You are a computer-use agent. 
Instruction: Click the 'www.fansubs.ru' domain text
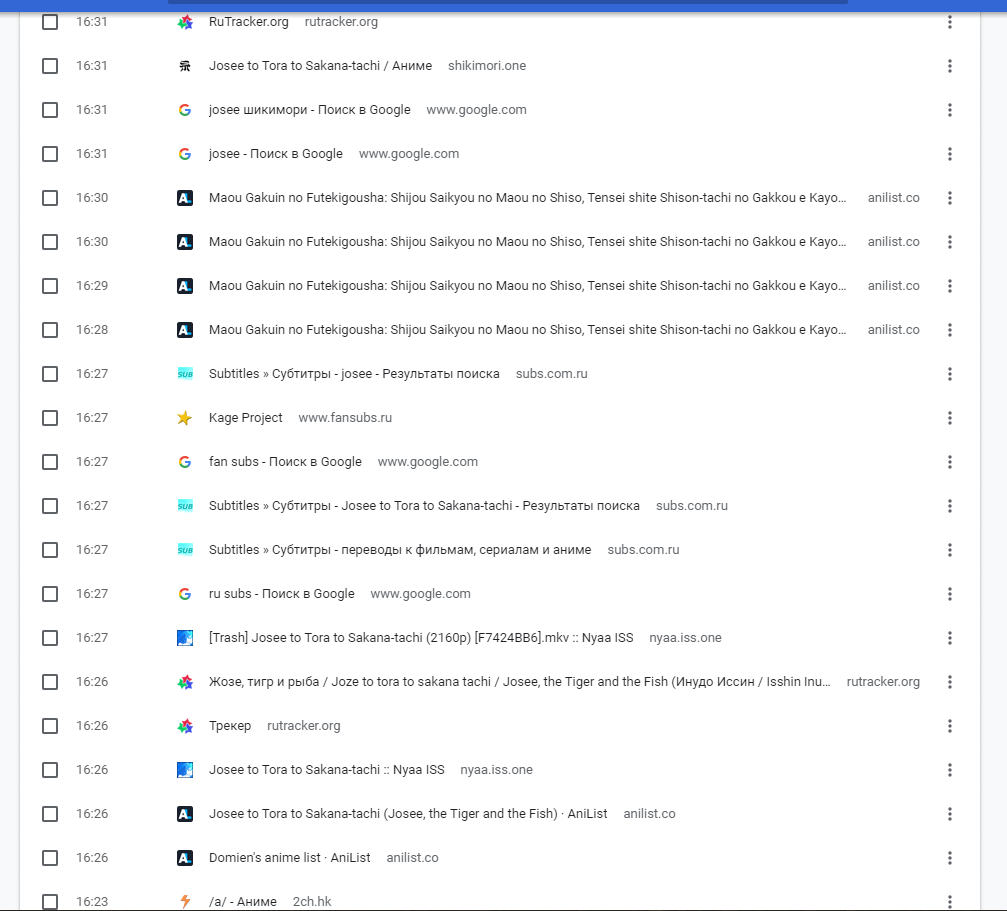pyautogui.click(x=345, y=418)
